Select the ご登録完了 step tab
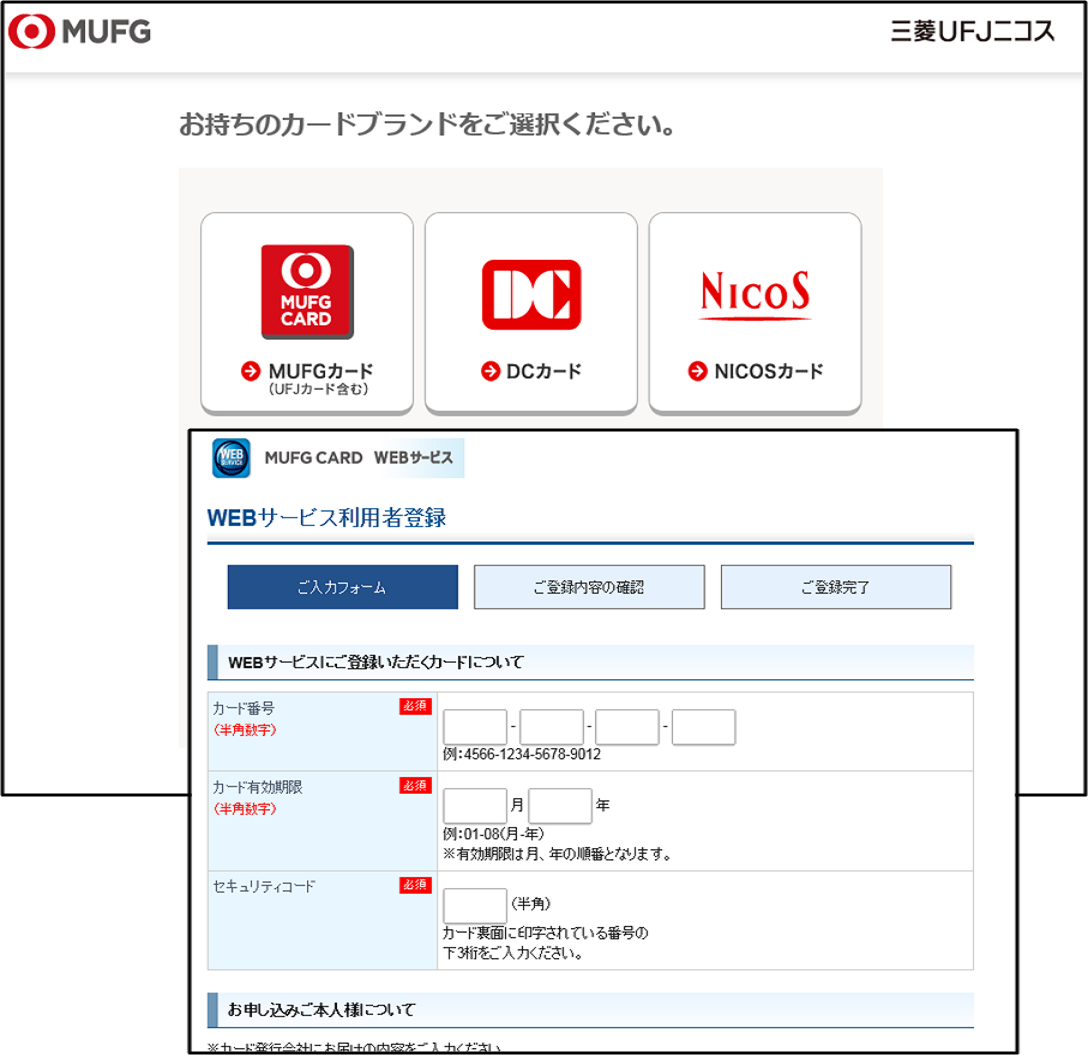 coord(835,588)
